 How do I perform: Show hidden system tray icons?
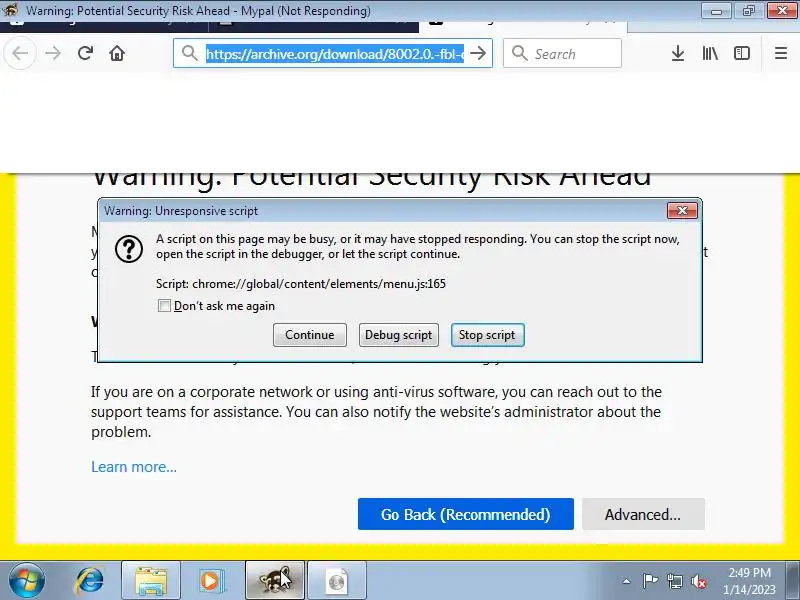coord(627,581)
